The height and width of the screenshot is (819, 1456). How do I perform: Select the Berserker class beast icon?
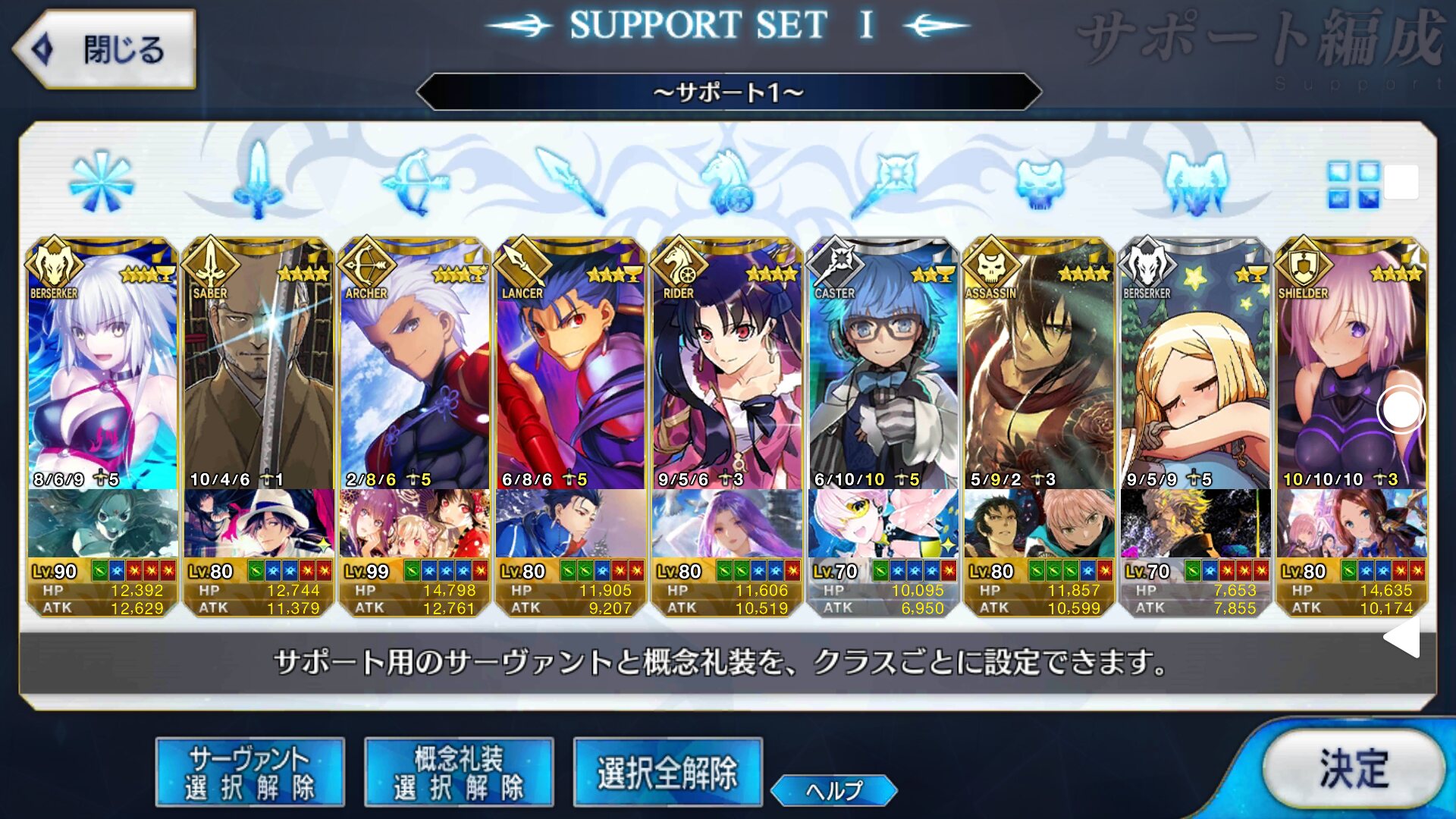[x=1197, y=182]
